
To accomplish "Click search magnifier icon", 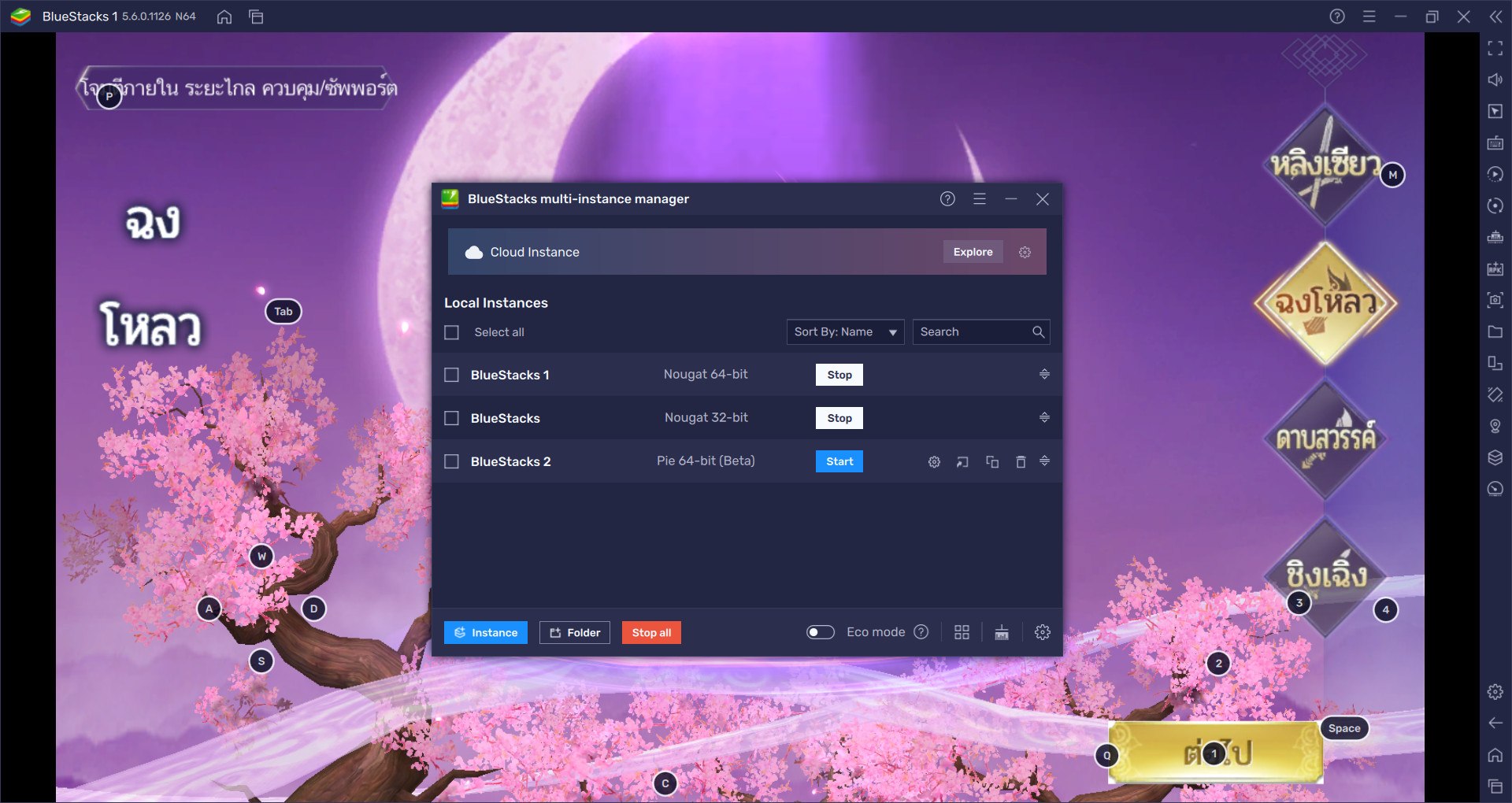I will 1039,332.
